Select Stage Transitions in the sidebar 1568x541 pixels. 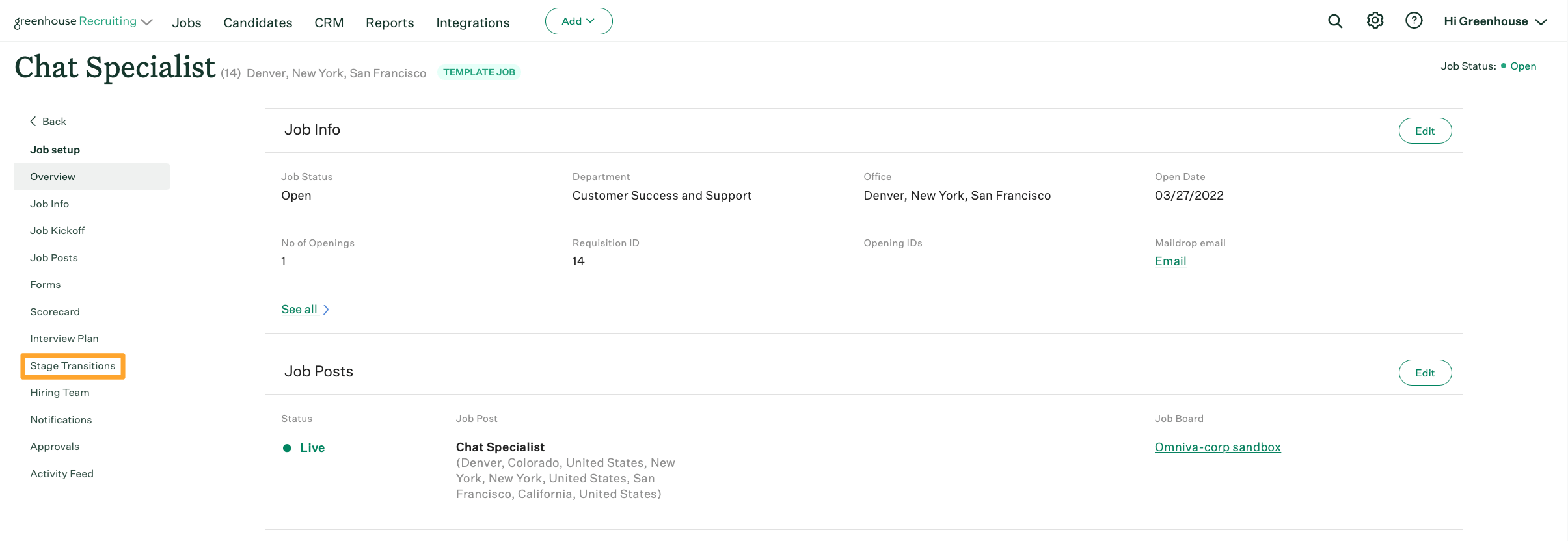click(73, 366)
